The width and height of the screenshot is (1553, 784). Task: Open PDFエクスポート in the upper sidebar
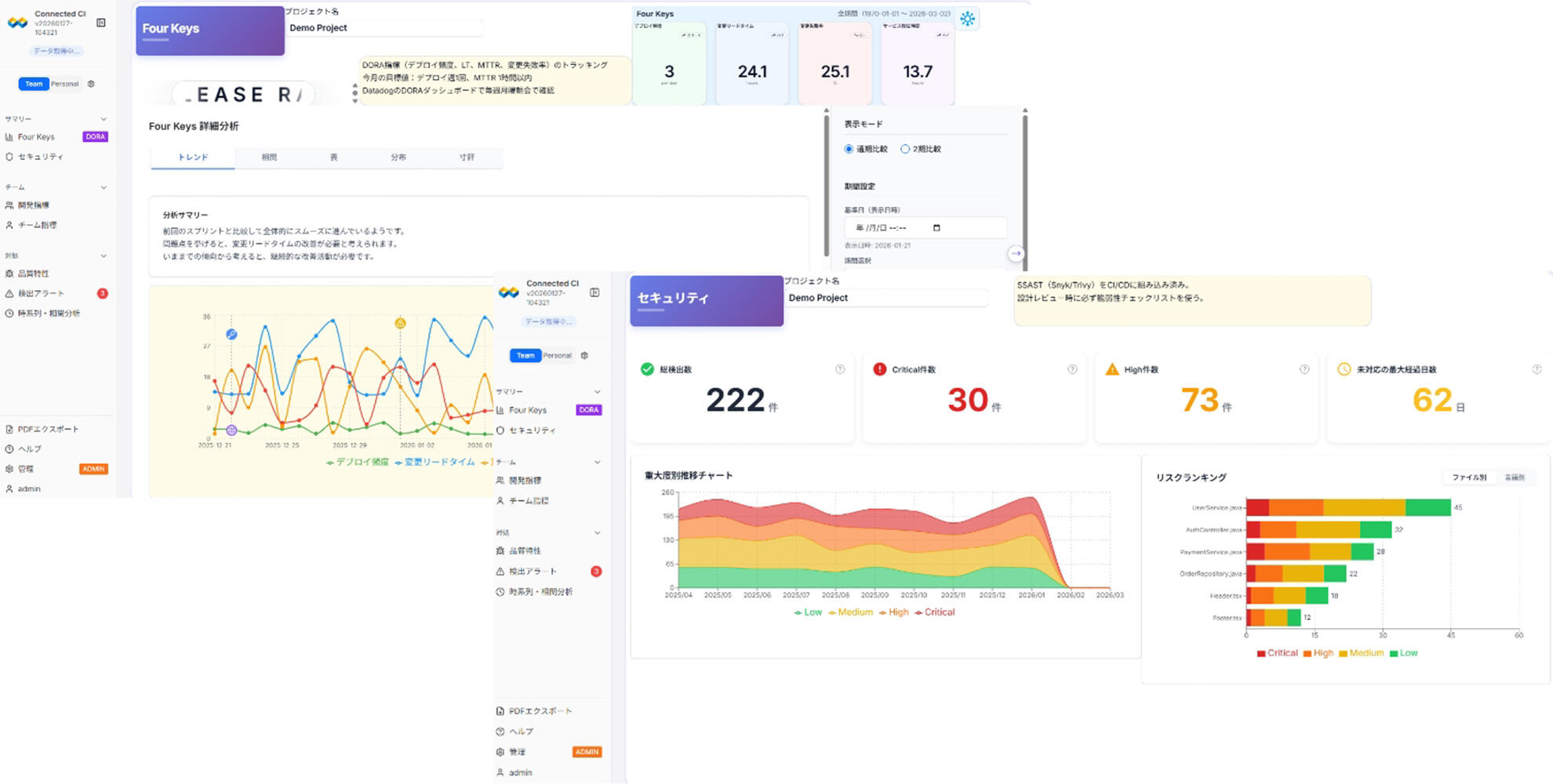click(x=49, y=430)
